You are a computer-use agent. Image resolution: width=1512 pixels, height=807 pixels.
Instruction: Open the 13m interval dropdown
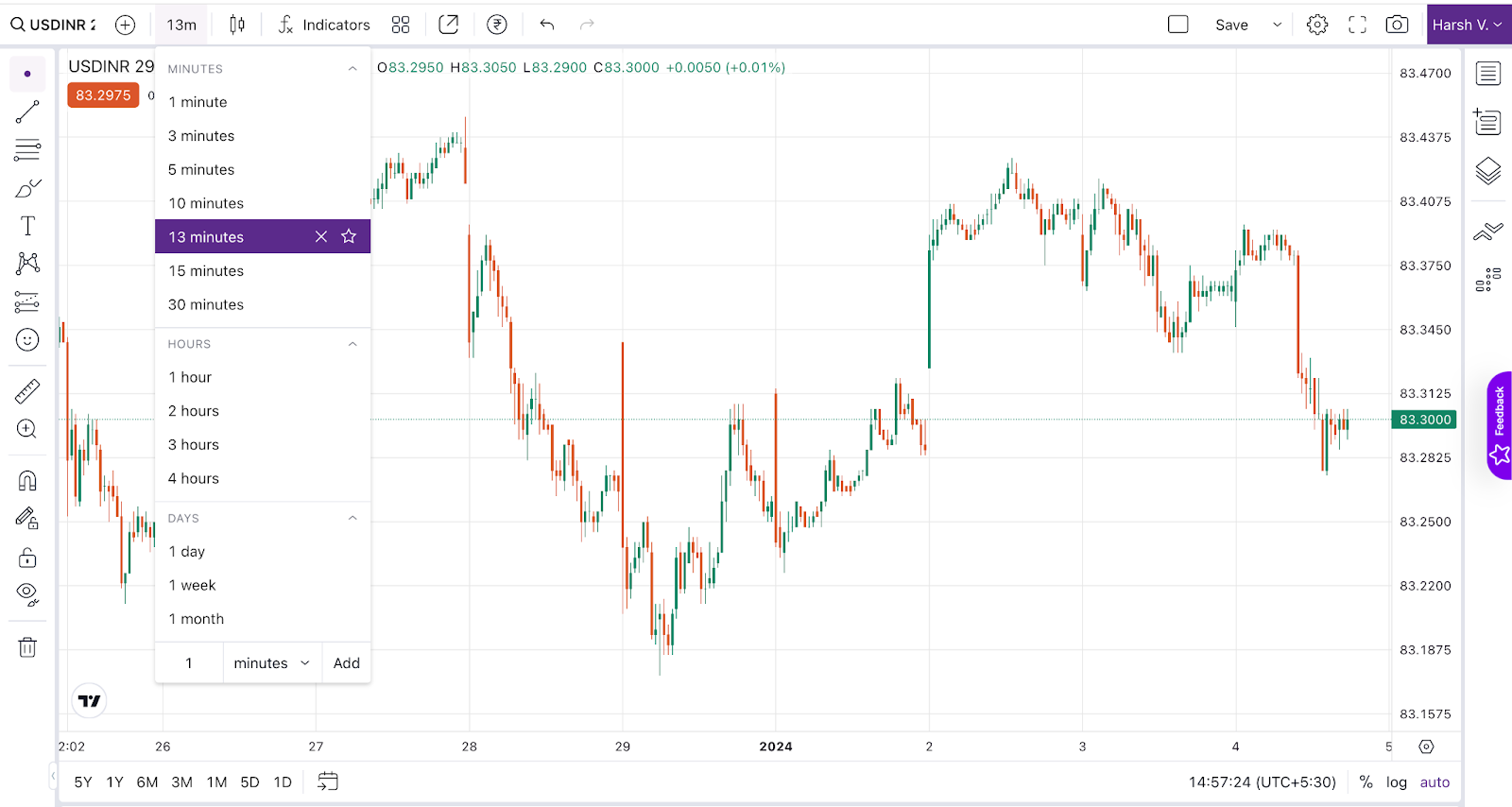click(x=181, y=25)
